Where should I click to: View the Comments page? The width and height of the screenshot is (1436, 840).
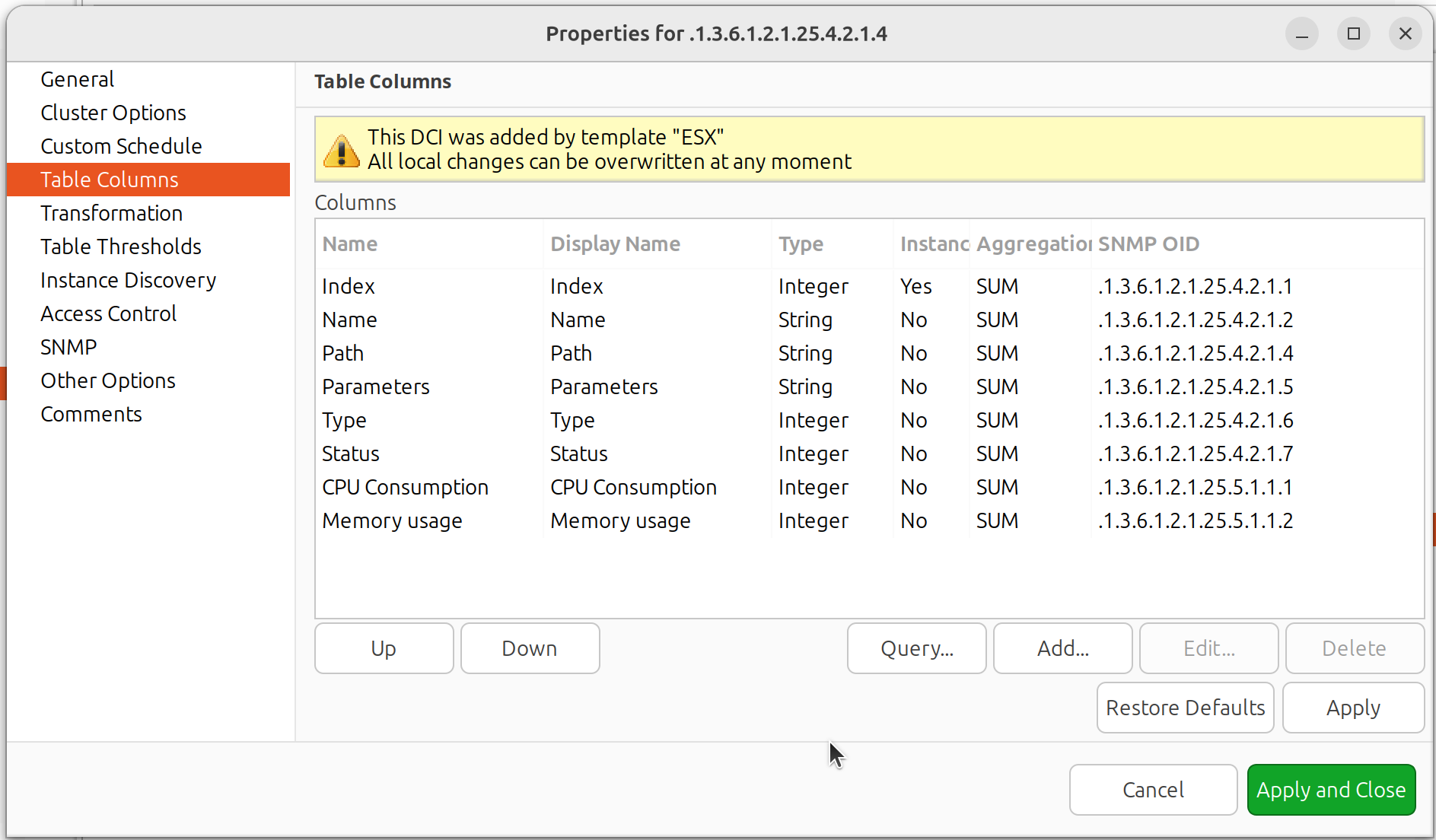click(x=91, y=413)
